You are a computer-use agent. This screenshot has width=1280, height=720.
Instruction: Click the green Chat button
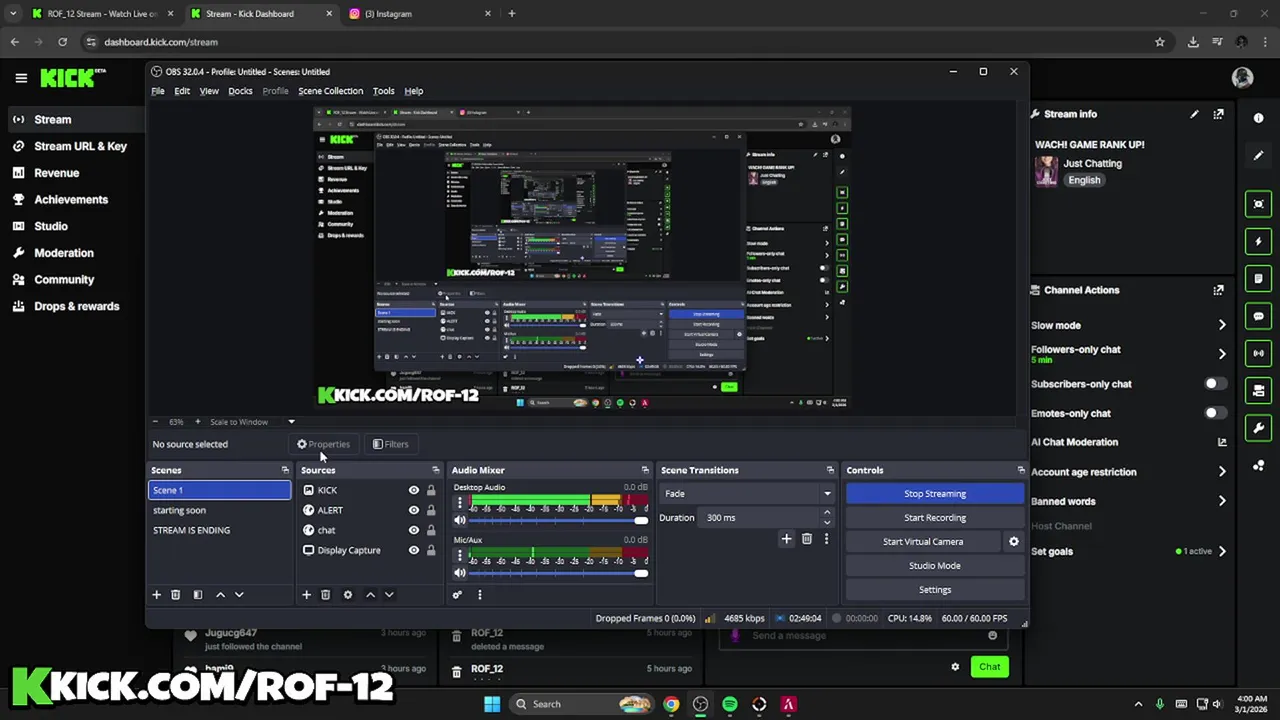[989, 667]
